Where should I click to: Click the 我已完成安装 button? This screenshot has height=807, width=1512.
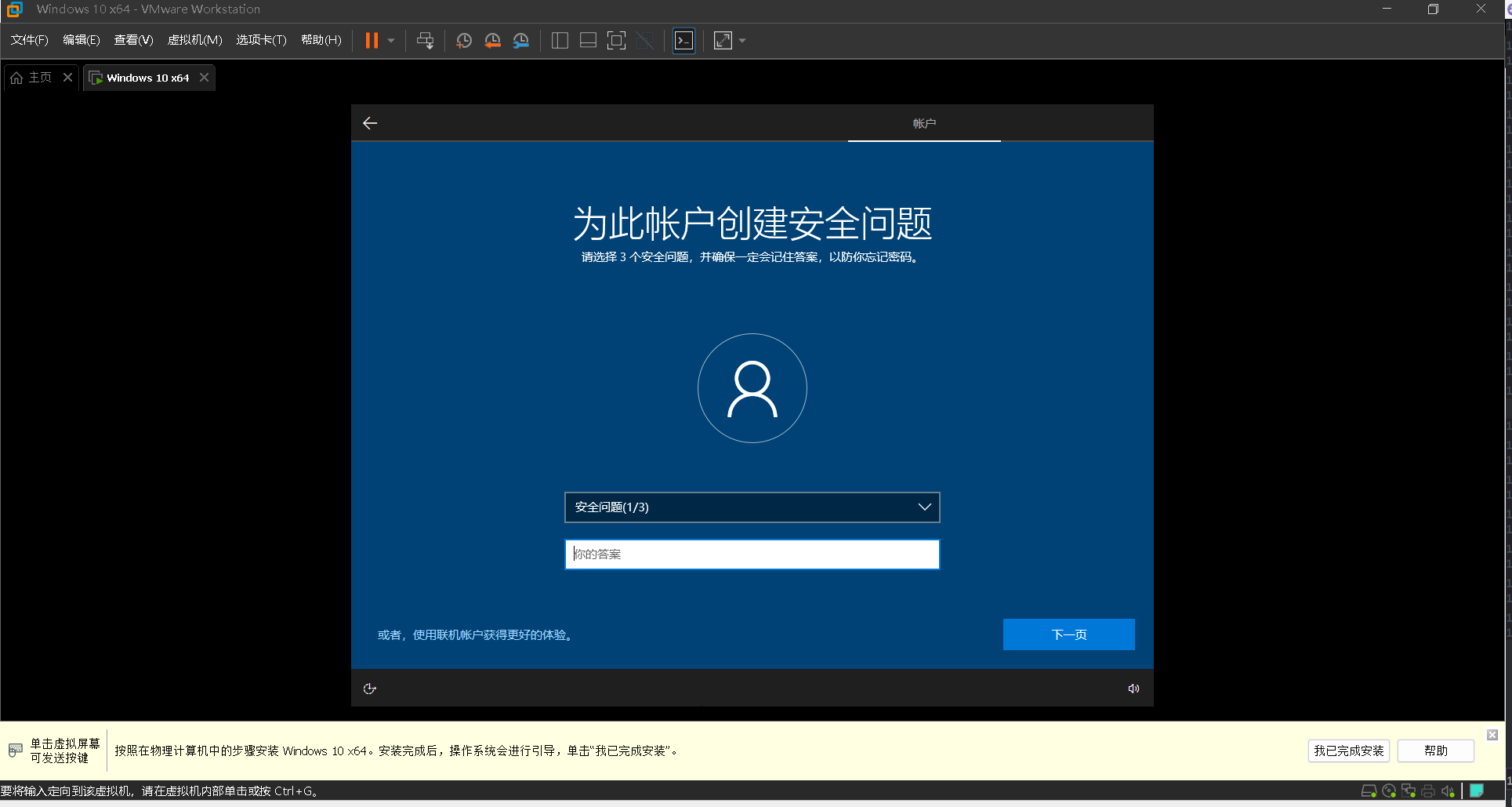(1348, 751)
